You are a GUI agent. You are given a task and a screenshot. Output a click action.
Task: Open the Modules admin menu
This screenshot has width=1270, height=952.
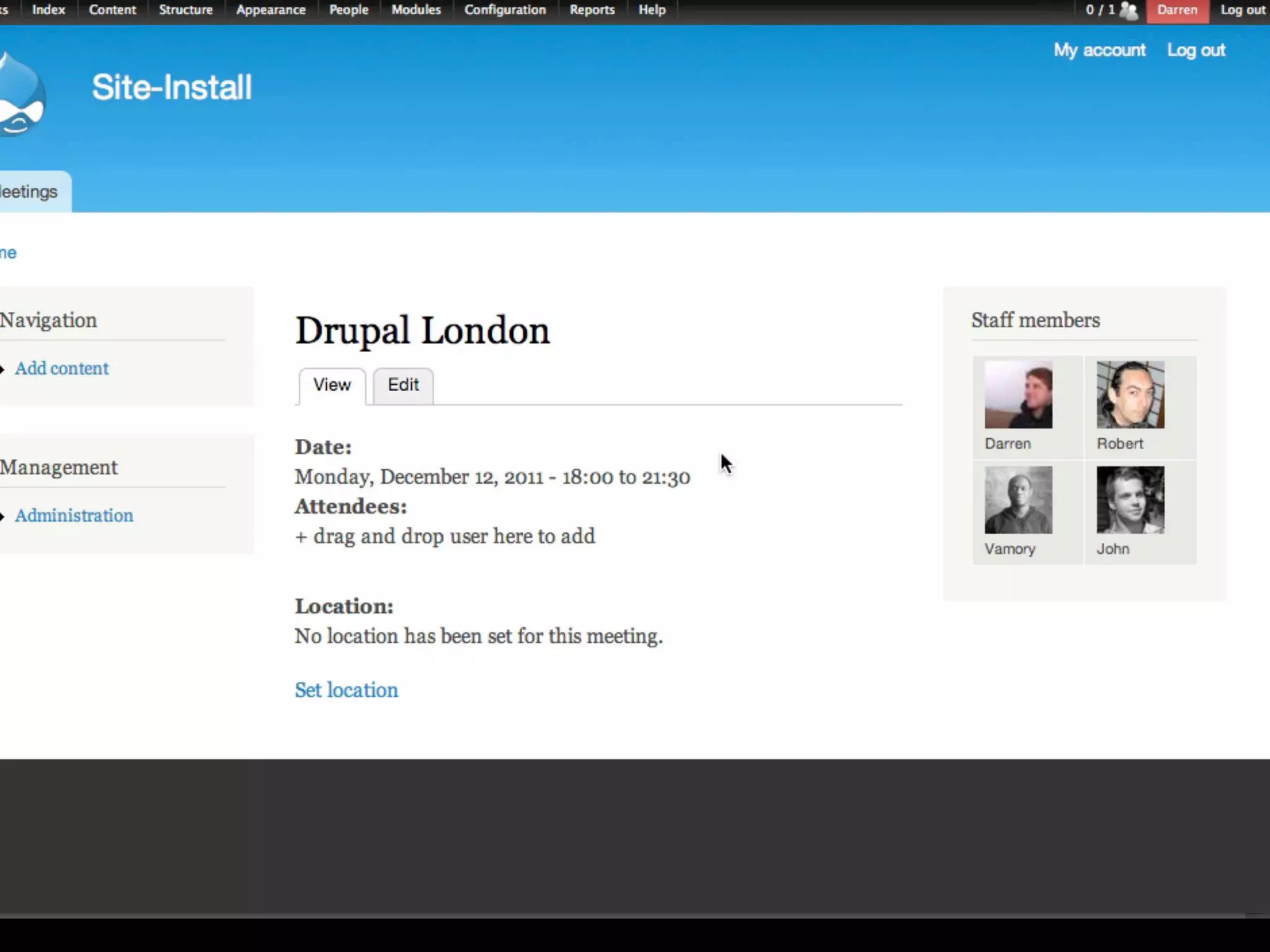416,10
